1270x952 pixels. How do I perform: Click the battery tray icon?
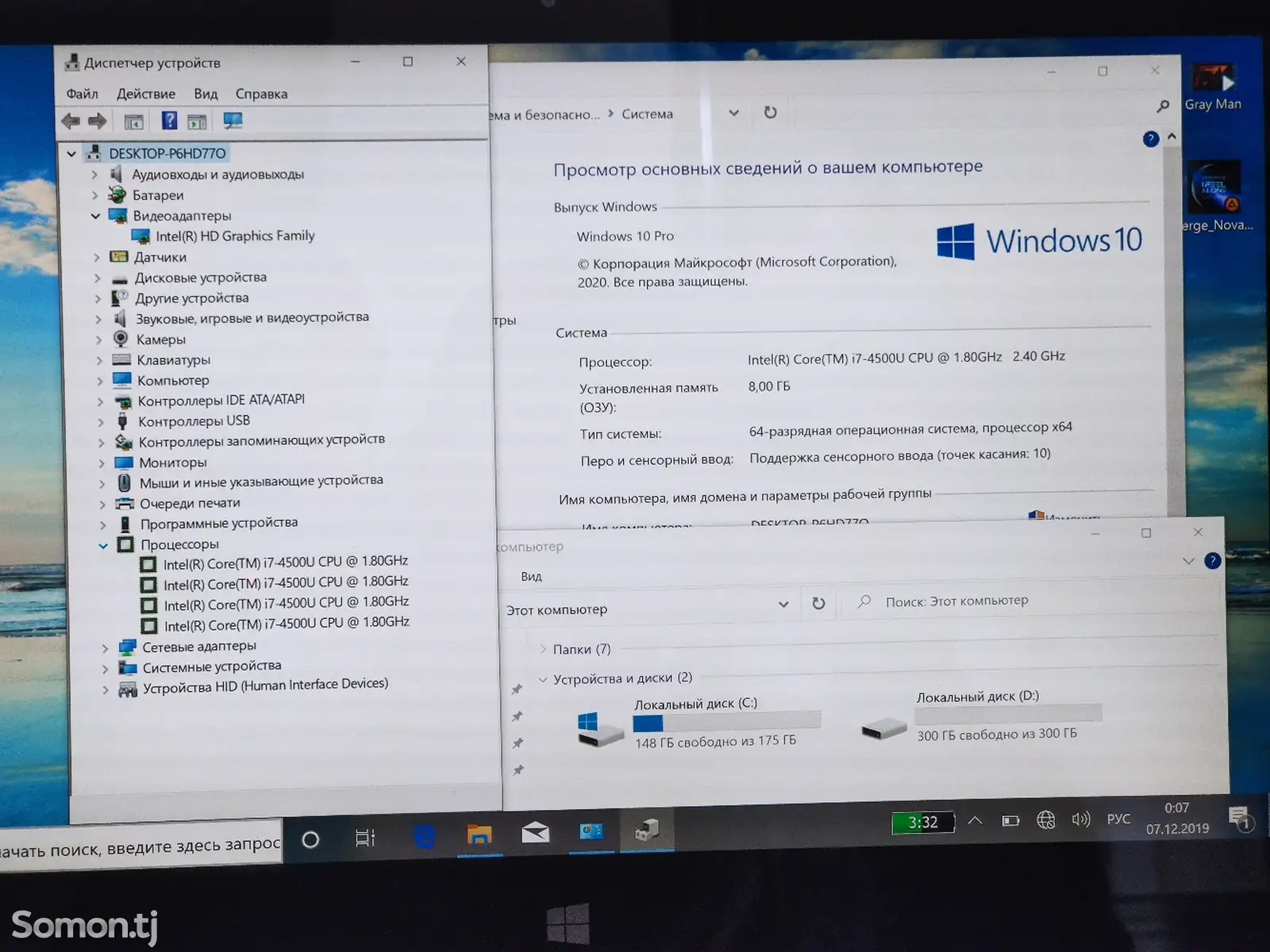[1010, 821]
